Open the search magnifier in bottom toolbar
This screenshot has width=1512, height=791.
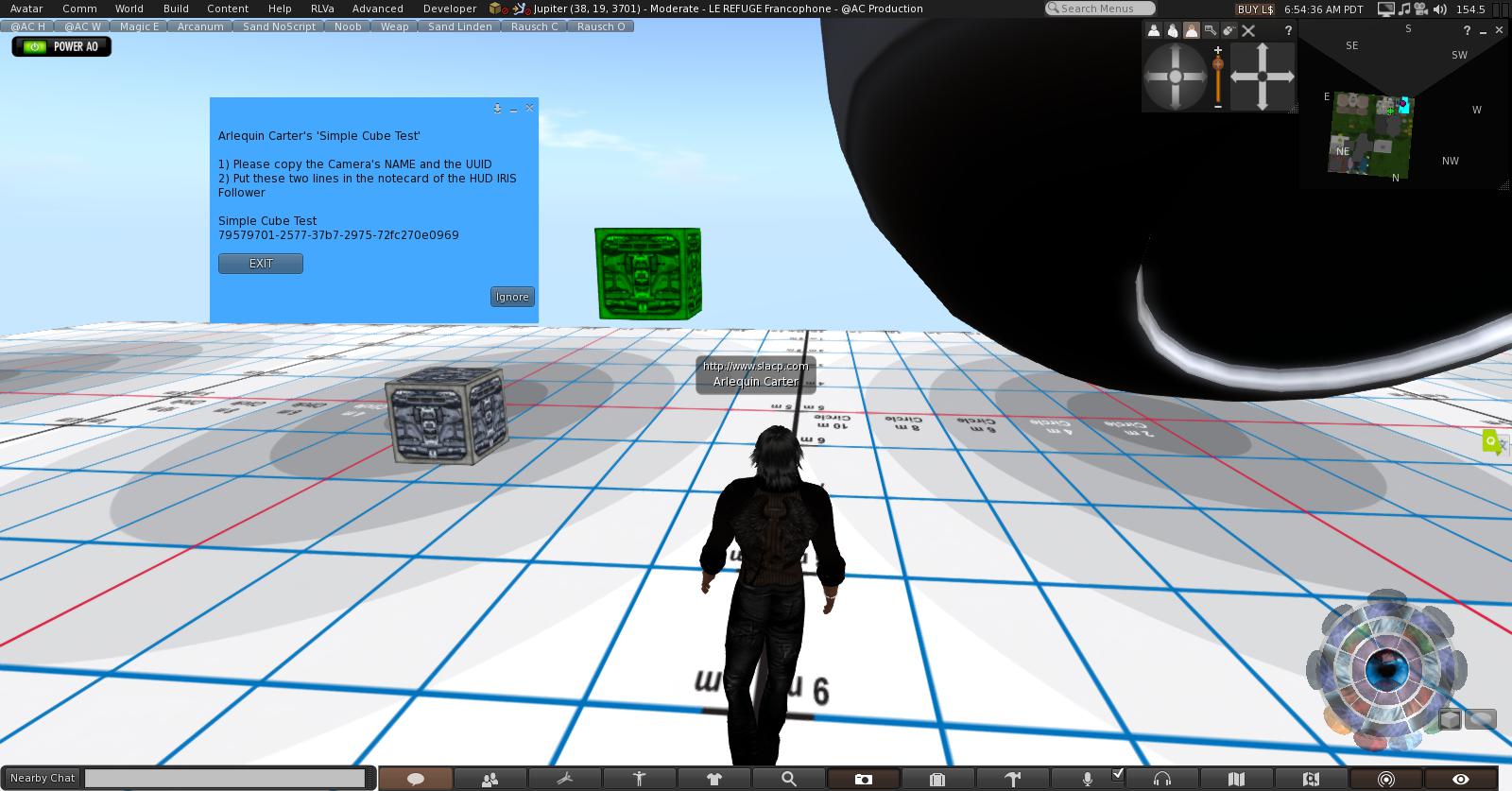coord(788,779)
